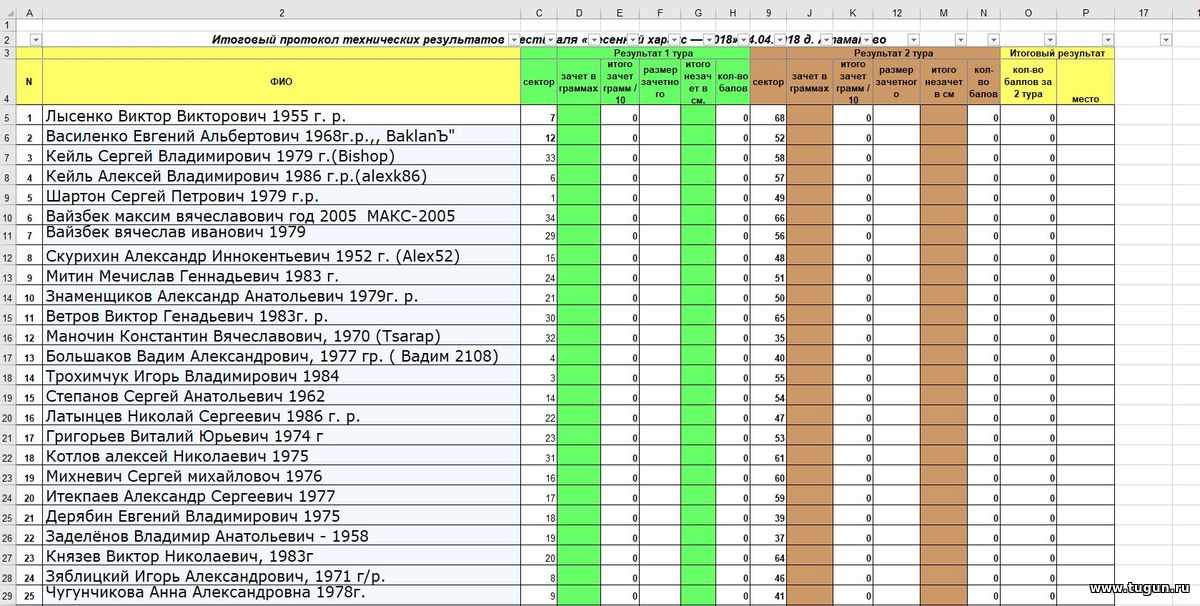Image resolution: width=1200 pixels, height=606 pixels.
Task: Click the ФИО header cell
Action: click(x=282, y=82)
